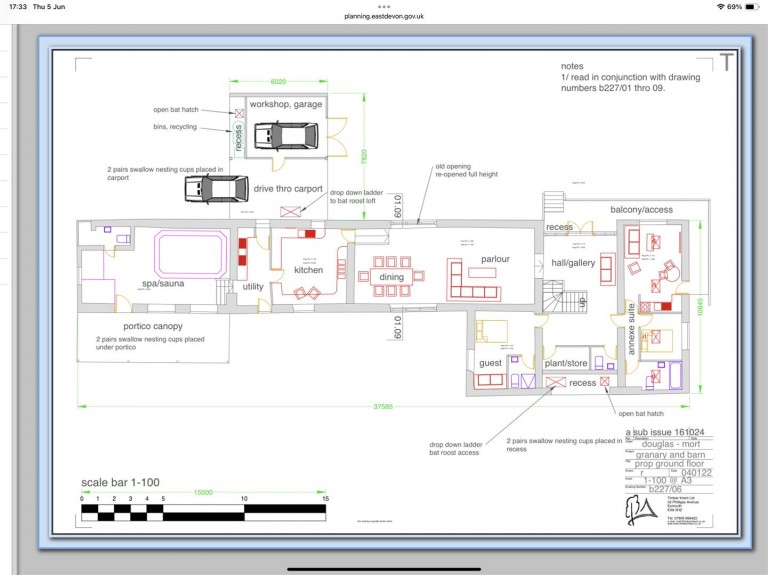Viewport: 768px width, 575px height.
Task: Tap the home indicator bar at bottom
Action: pos(384,569)
